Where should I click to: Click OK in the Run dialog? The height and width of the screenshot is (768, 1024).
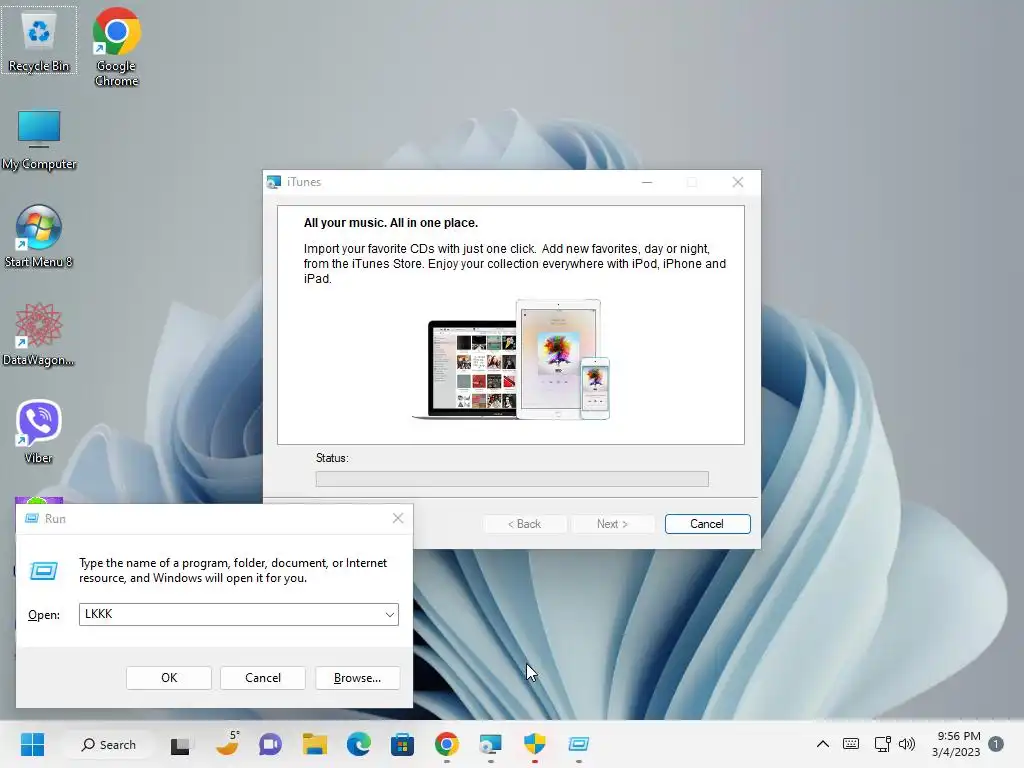[169, 678]
